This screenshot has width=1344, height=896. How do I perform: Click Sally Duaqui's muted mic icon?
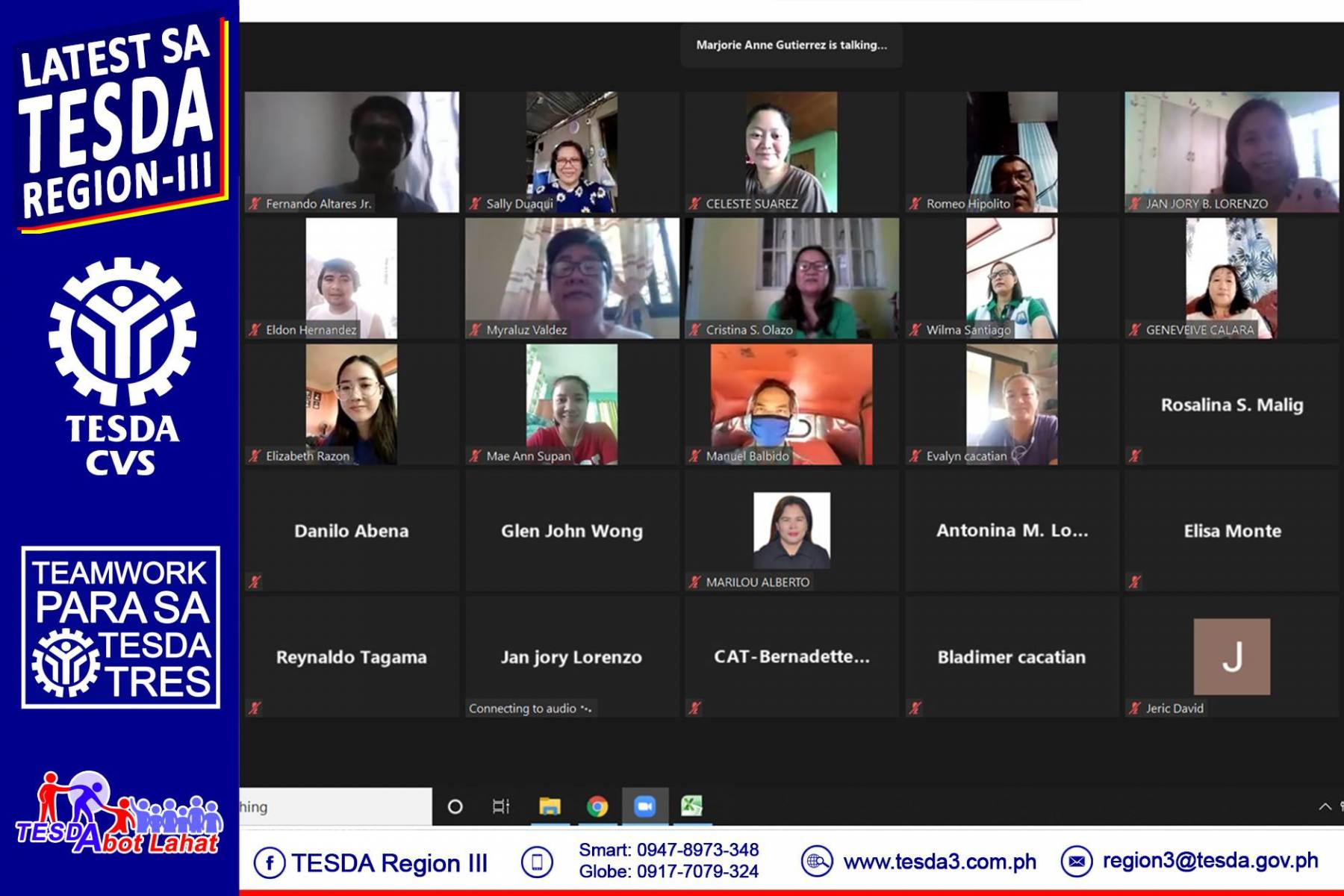pos(475,203)
